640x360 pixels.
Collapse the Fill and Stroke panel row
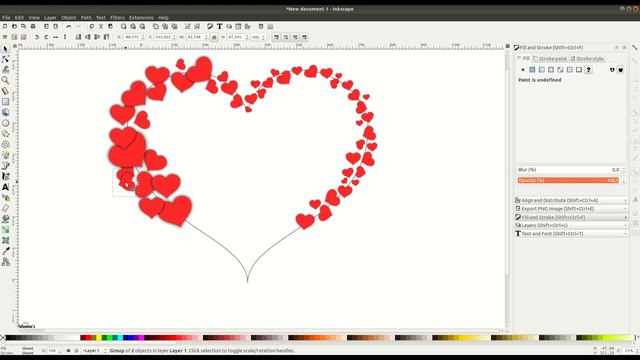pyautogui.click(x=571, y=217)
